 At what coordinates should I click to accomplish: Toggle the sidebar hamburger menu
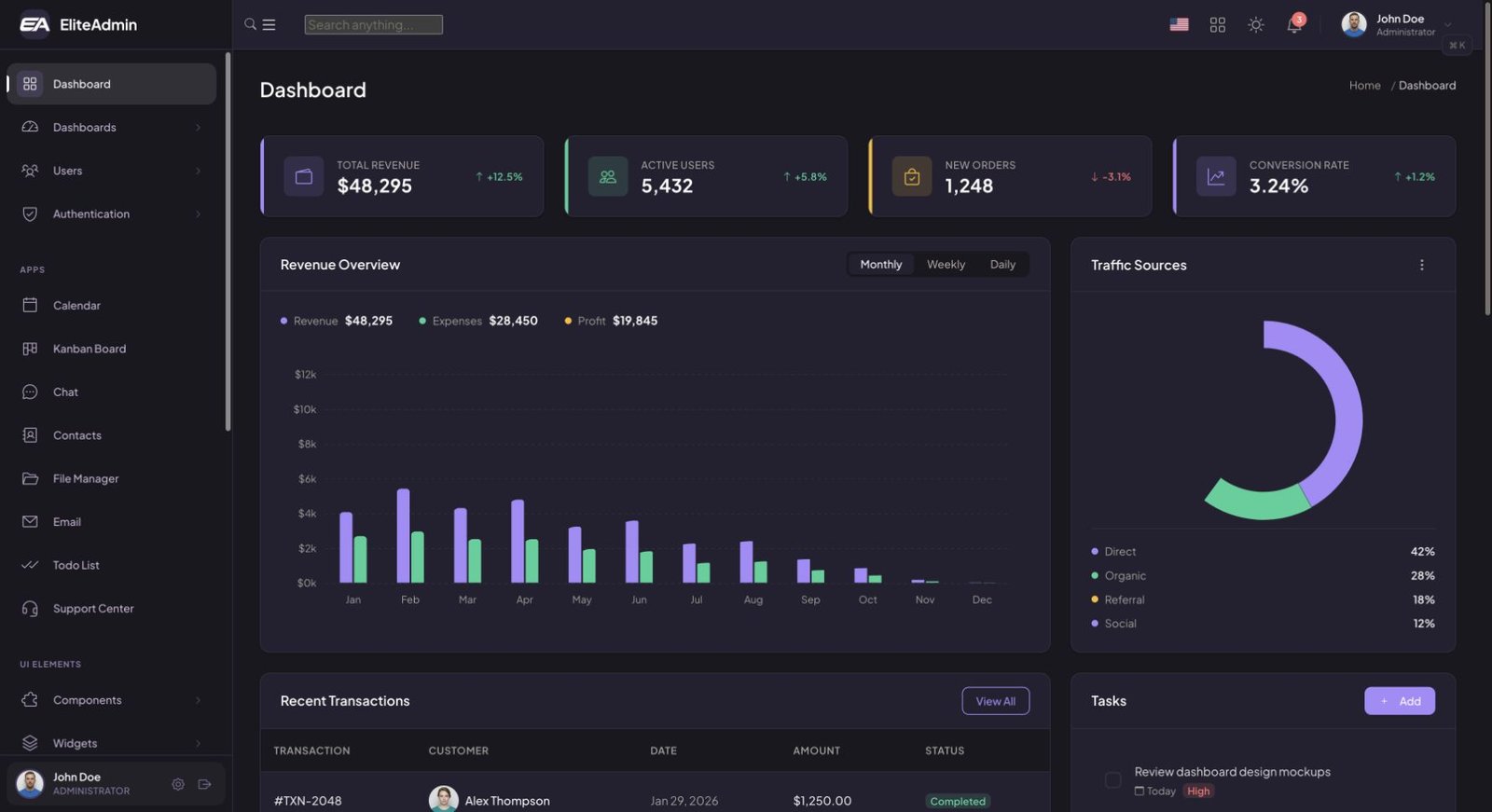tap(269, 25)
